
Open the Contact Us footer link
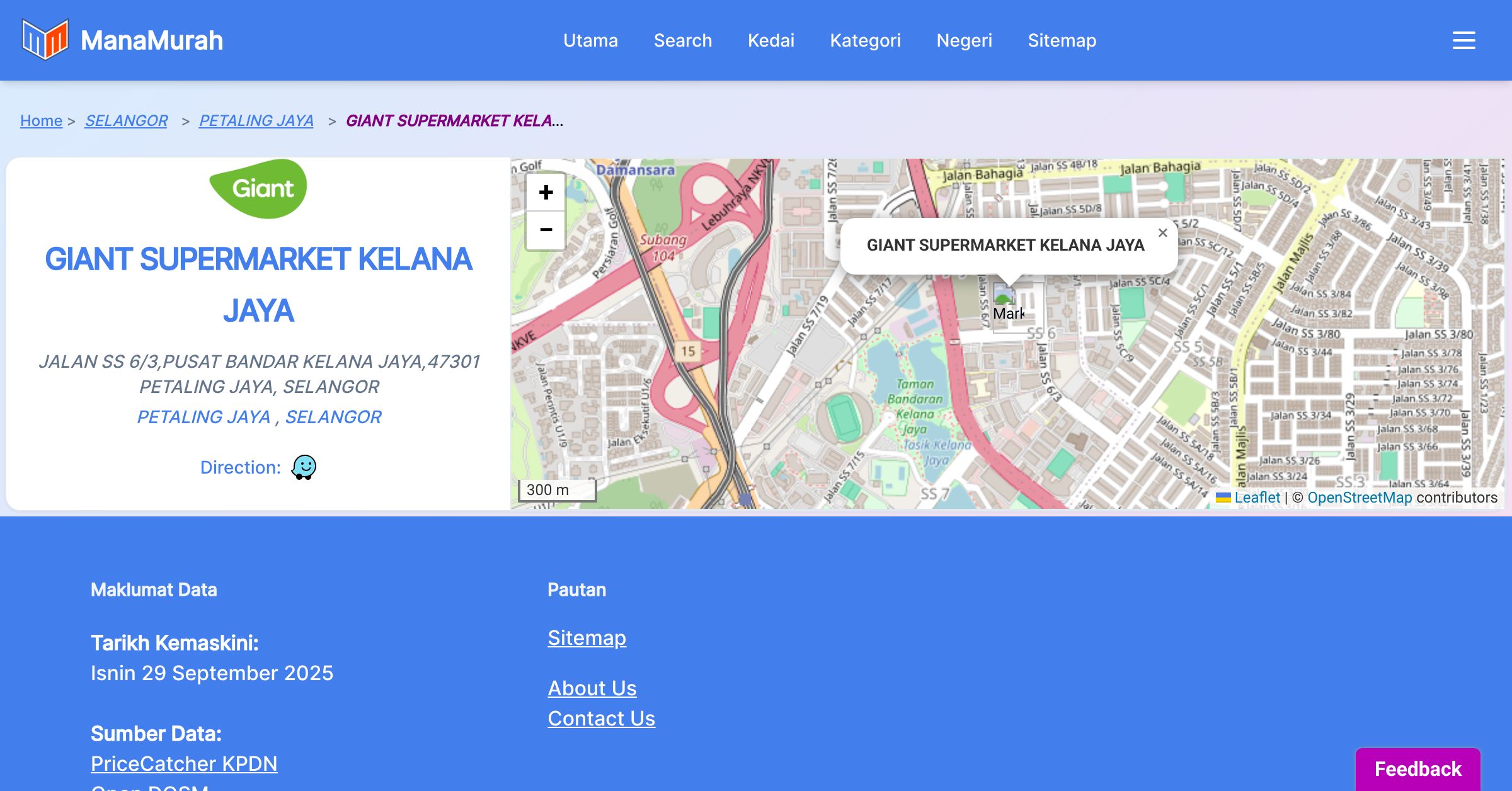[x=601, y=718]
